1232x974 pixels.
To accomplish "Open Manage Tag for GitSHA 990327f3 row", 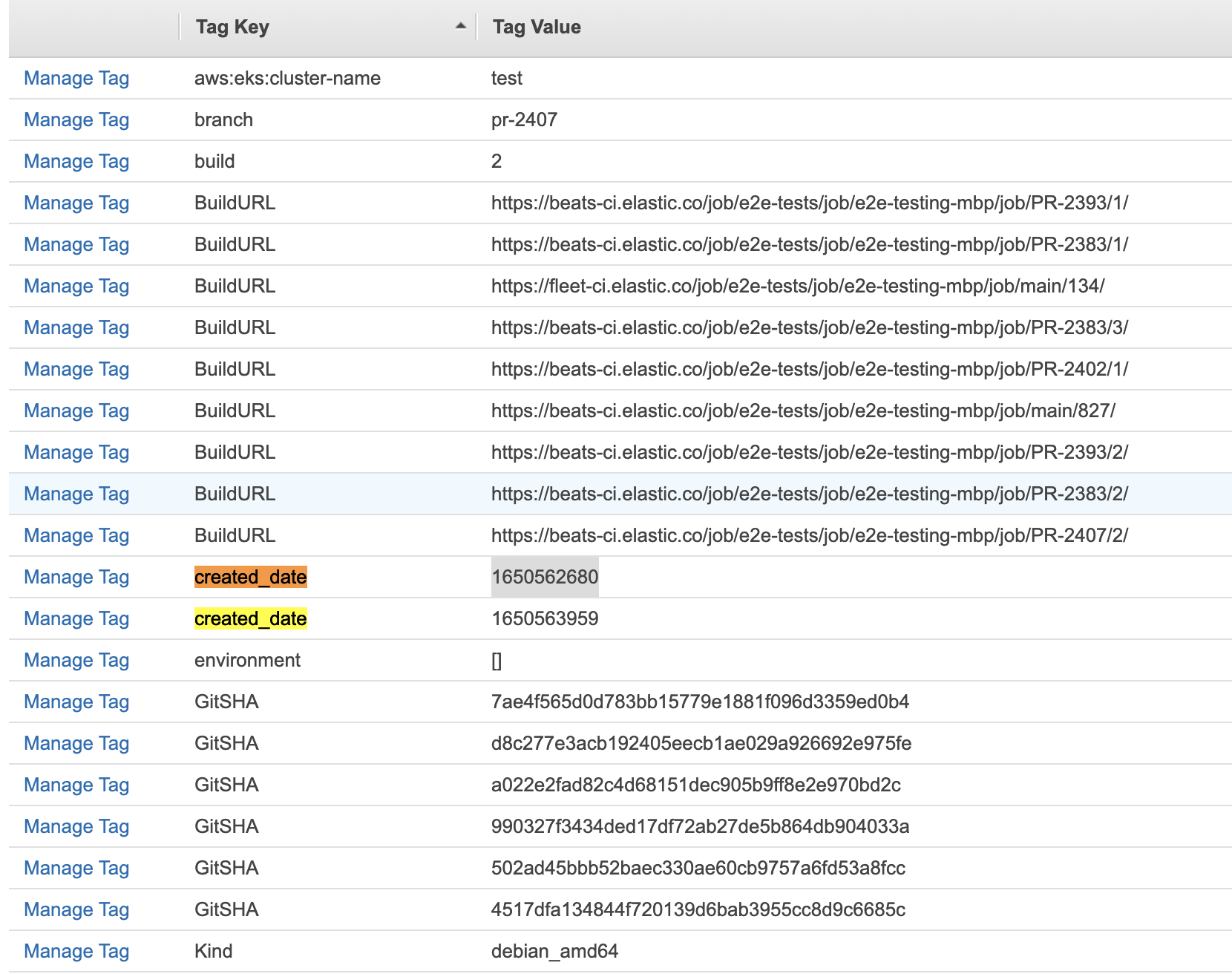I will 76,826.
